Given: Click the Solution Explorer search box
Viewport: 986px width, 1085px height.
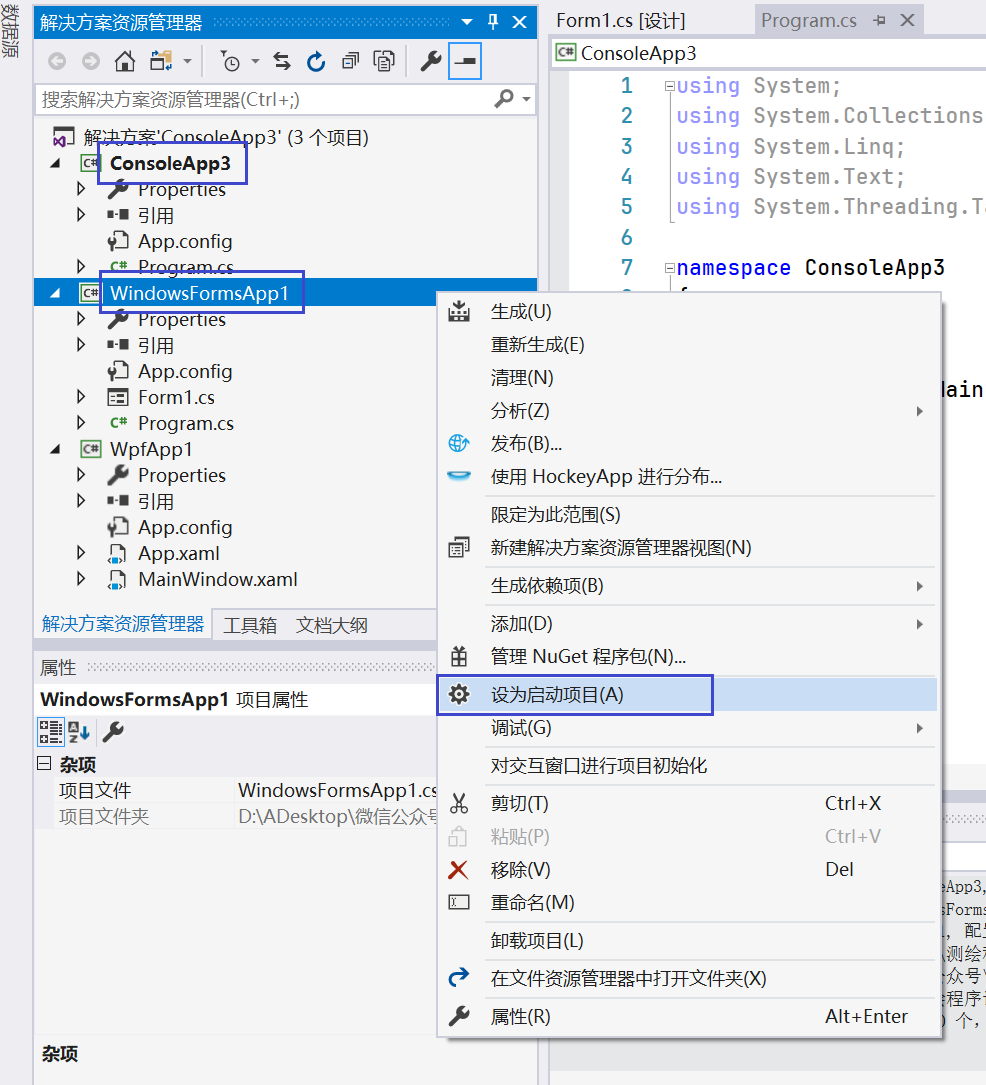Looking at the screenshot, I should coord(263,100).
